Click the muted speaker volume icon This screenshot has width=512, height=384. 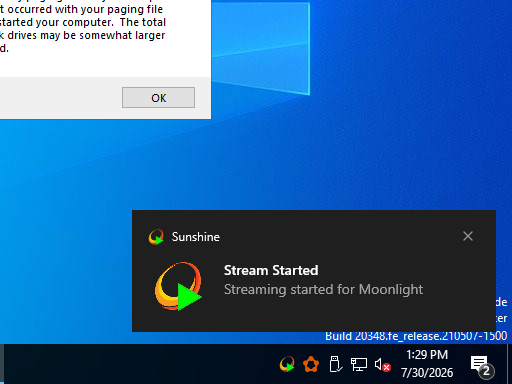pos(382,364)
